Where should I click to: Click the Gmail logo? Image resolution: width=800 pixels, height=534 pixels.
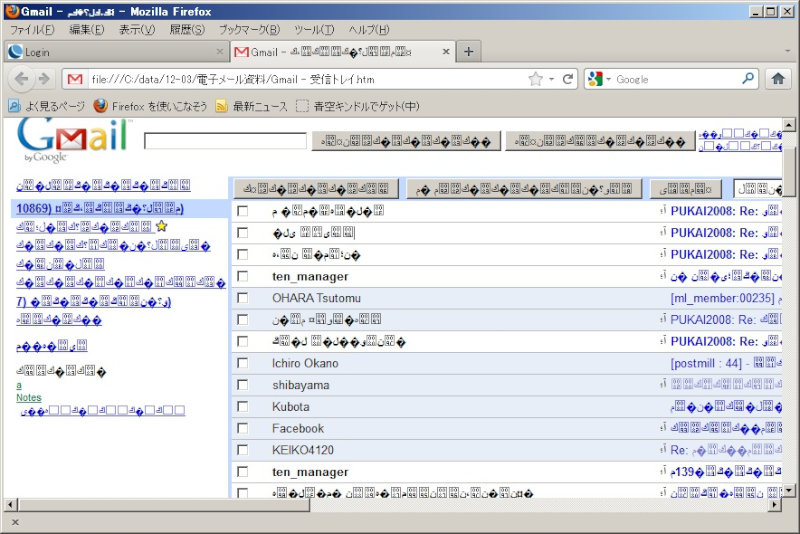coord(72,139)
